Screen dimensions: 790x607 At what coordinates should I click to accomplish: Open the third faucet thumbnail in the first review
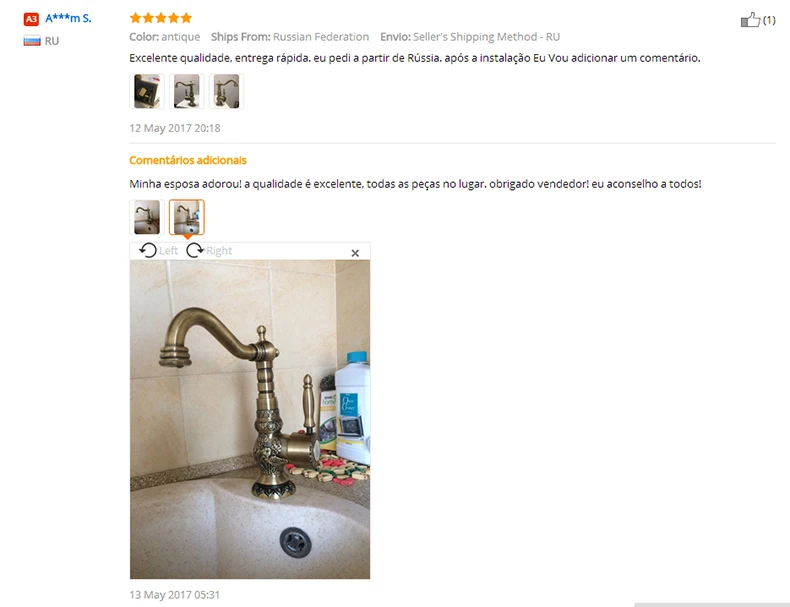tap(226, 91)
